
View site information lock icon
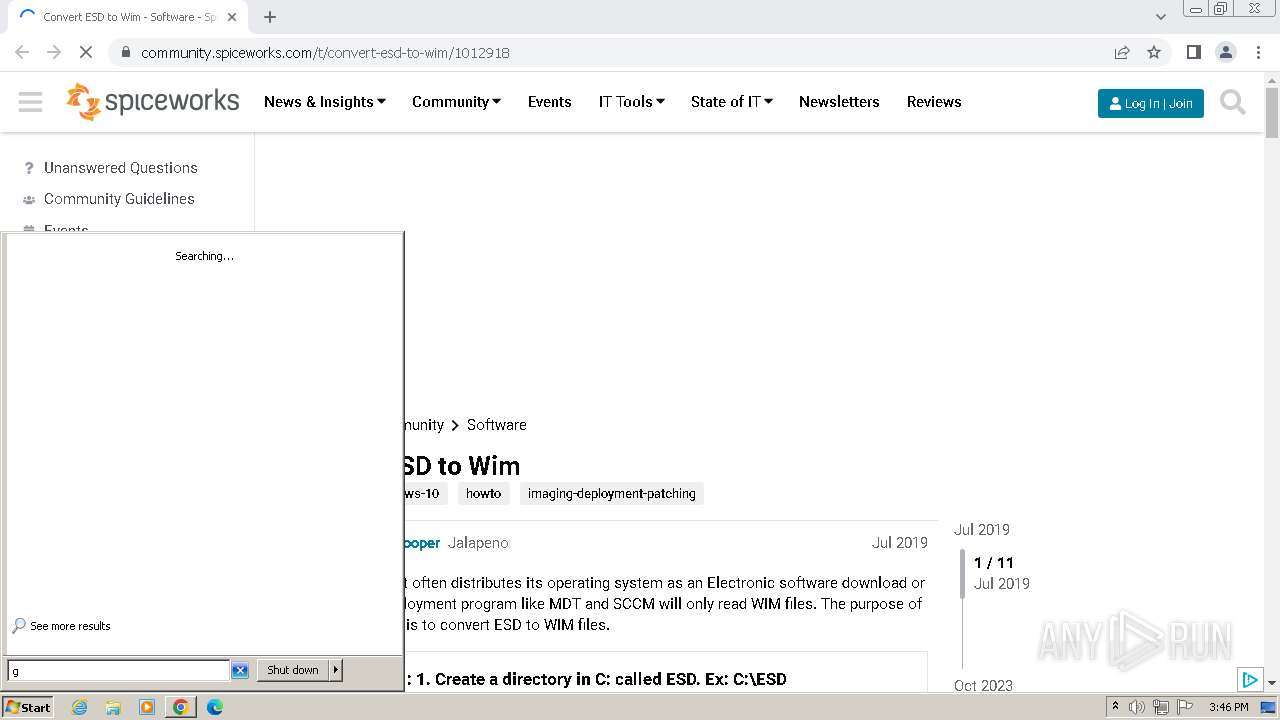(x=124, y=52)
